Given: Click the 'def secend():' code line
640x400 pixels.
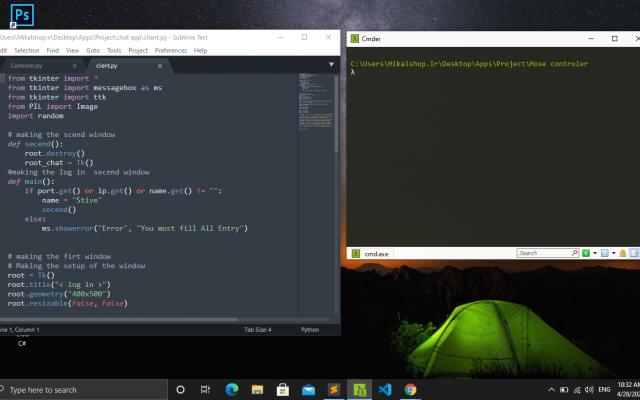Looking at the screenshot, I should pyautogui.click(x=35, y=144).
